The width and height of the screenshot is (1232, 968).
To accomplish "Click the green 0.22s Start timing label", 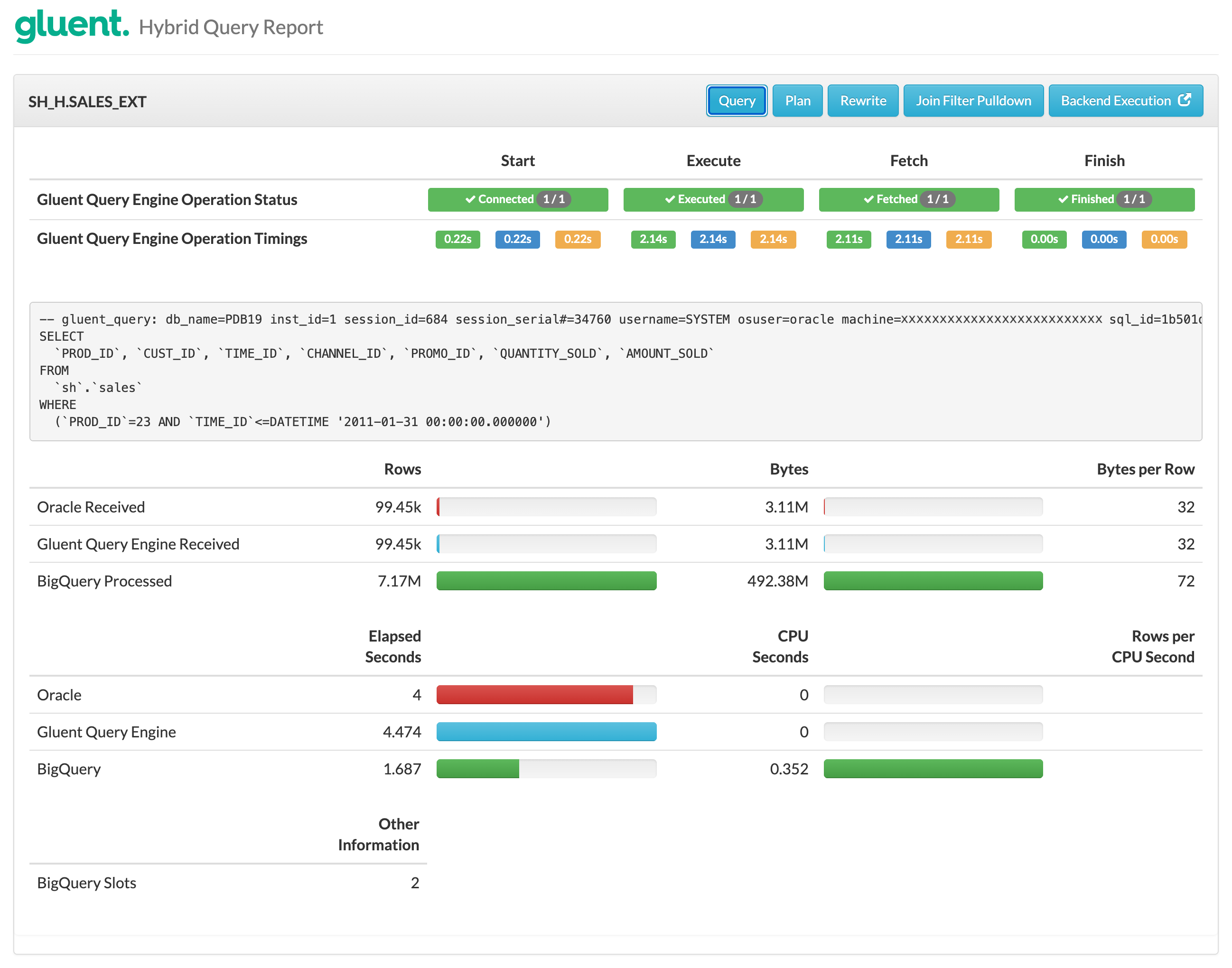I will pyautogui.click(x=458, y=239).
